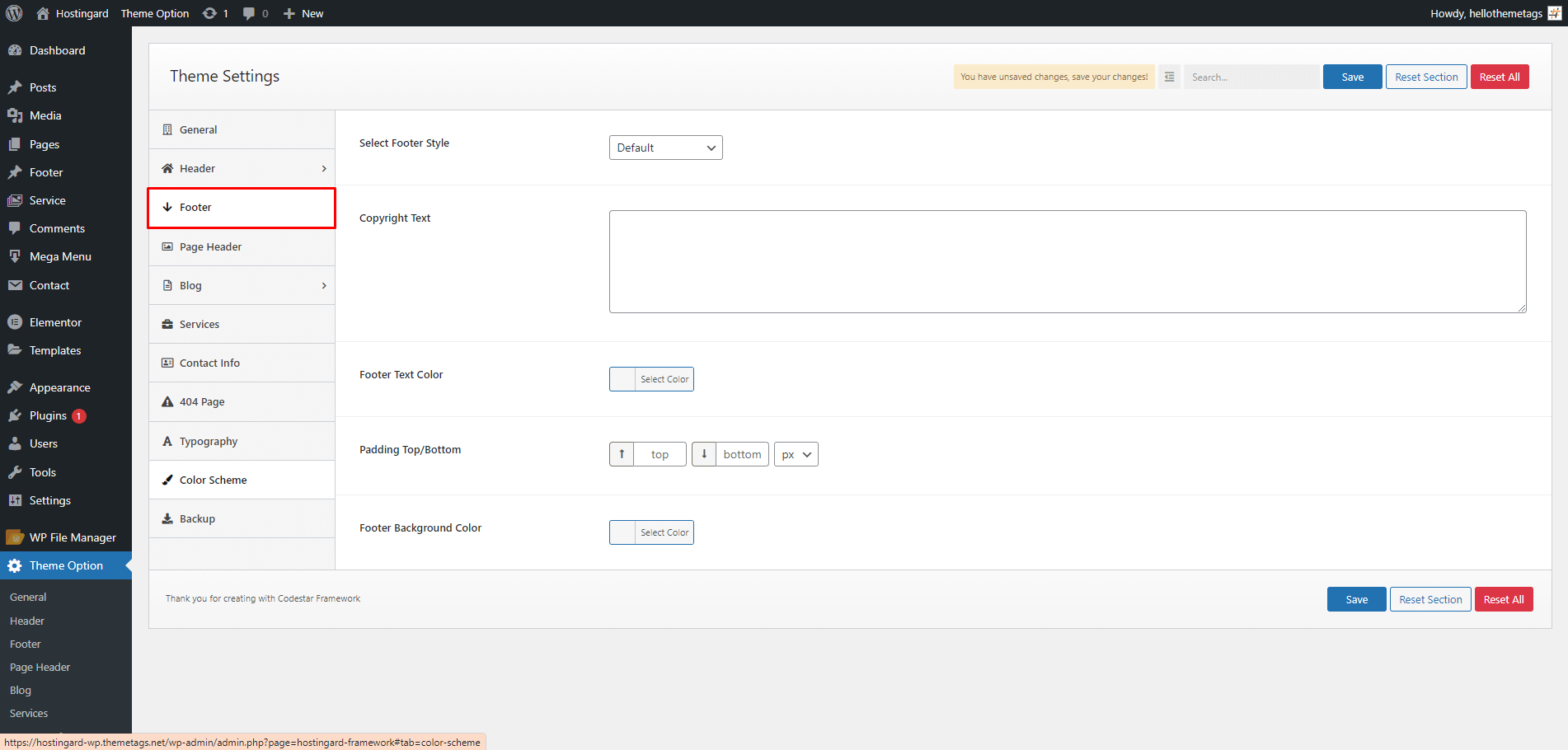Open the Contact Info settings tab
Viewport: 1568px width, 750px height.
click(242, 363)
